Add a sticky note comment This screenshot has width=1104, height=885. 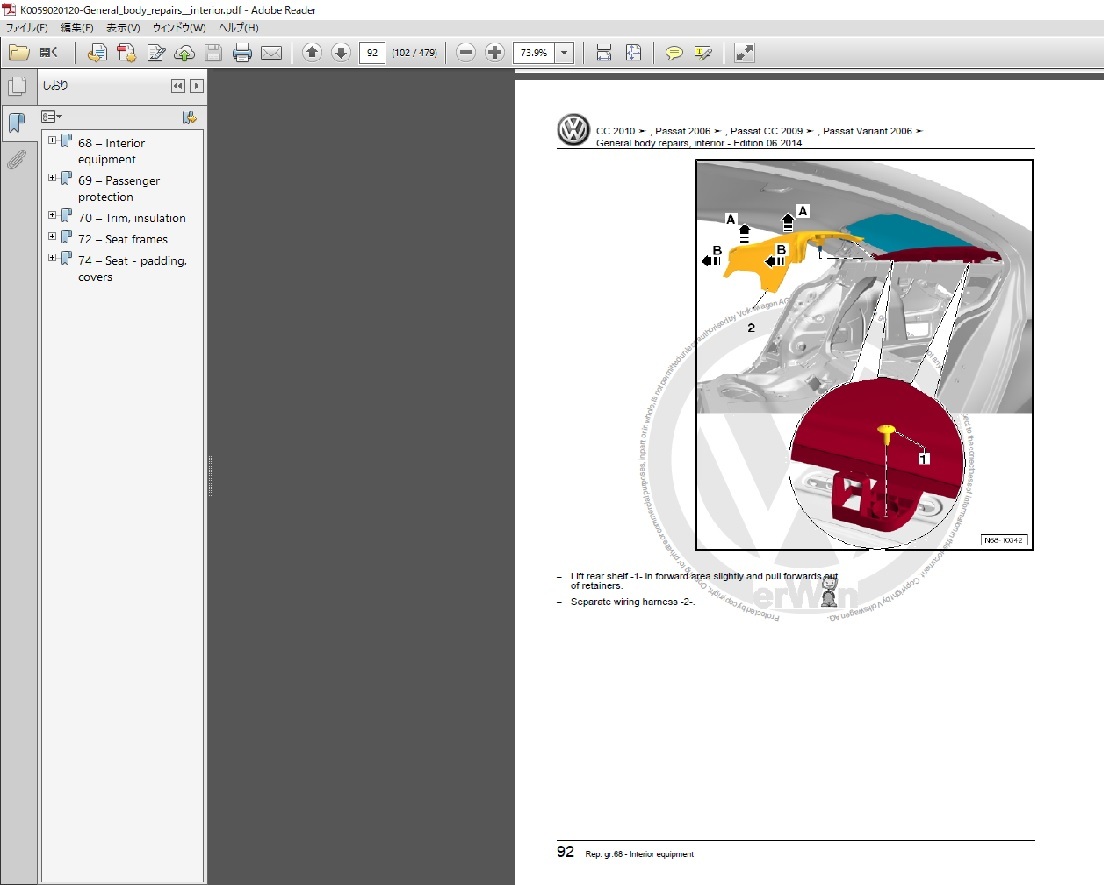point(673,53)
